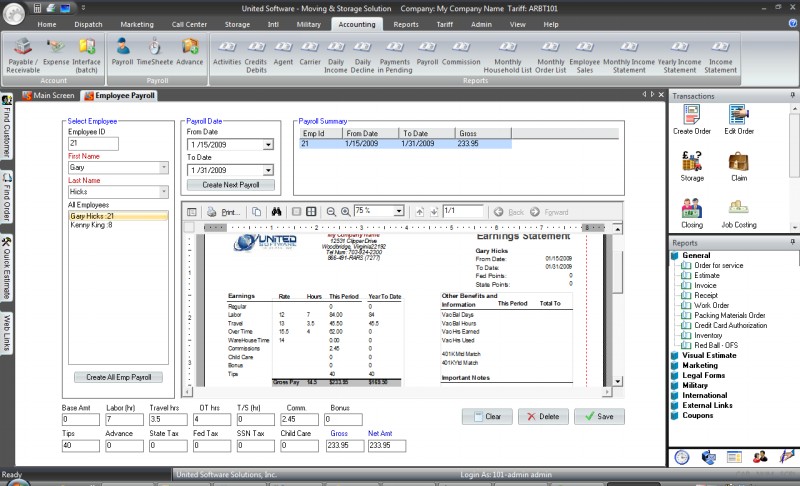Open Yearly Income Statement report
This screenshot has height=486, width=800.
click(x=680, y=56)
